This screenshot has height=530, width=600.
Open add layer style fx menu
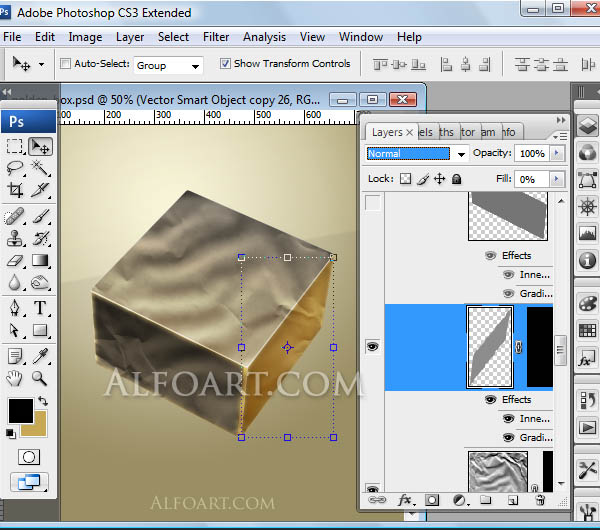pyautogui.click(x=405, y=500)
